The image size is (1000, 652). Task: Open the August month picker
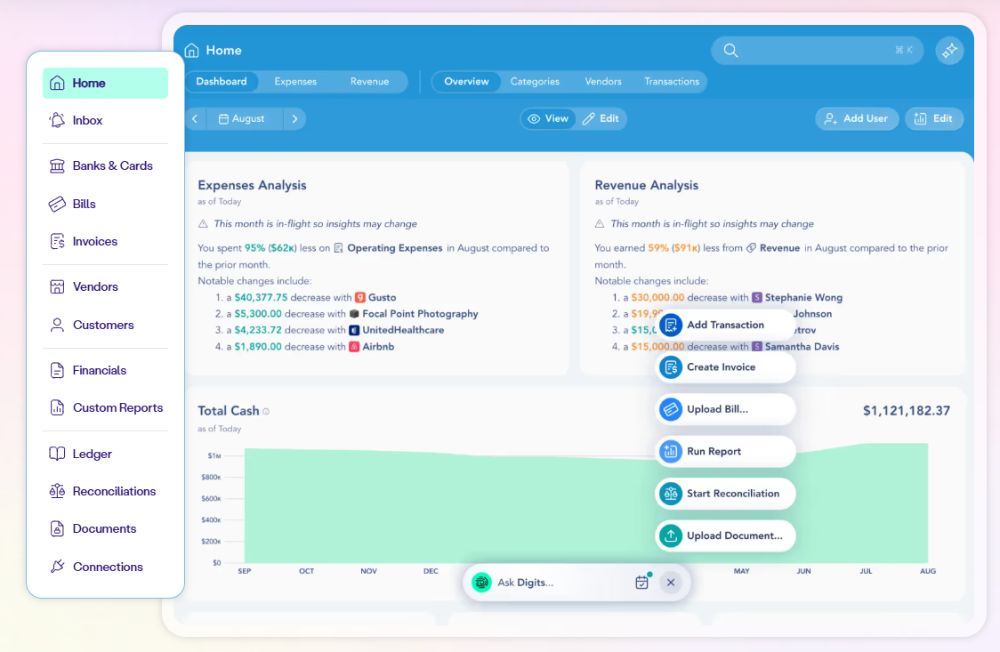(x=242, y=119)
